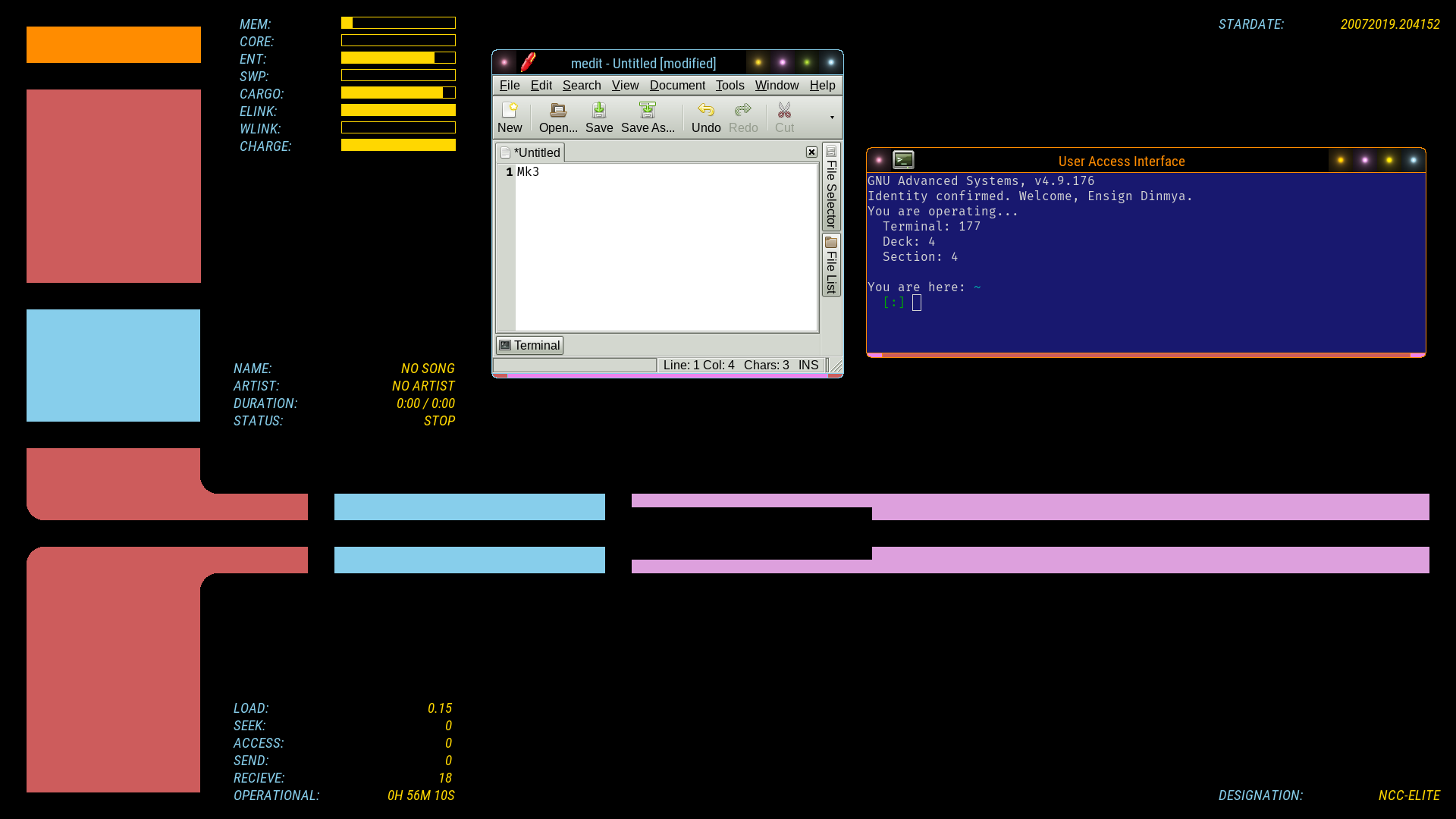Image resolution: width=1456 pixels, height=819 pixels.
Task: Open the Help menu in medit
Action: (822, 85)
